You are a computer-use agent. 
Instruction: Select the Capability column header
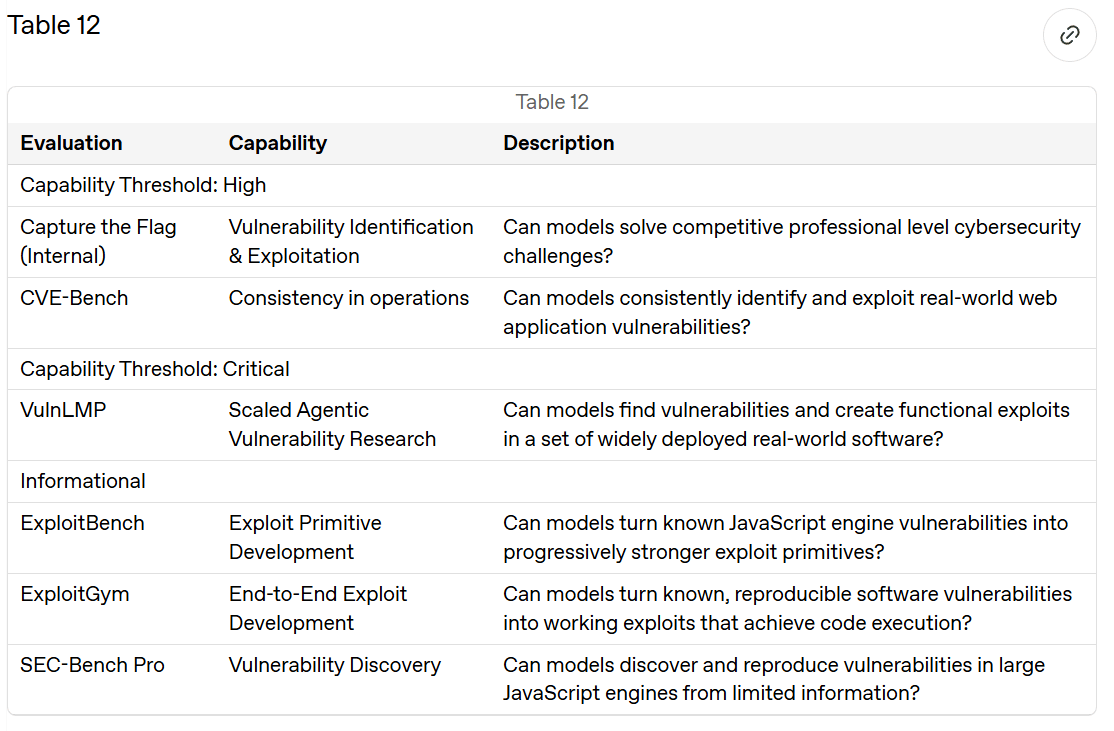[278, 144]
